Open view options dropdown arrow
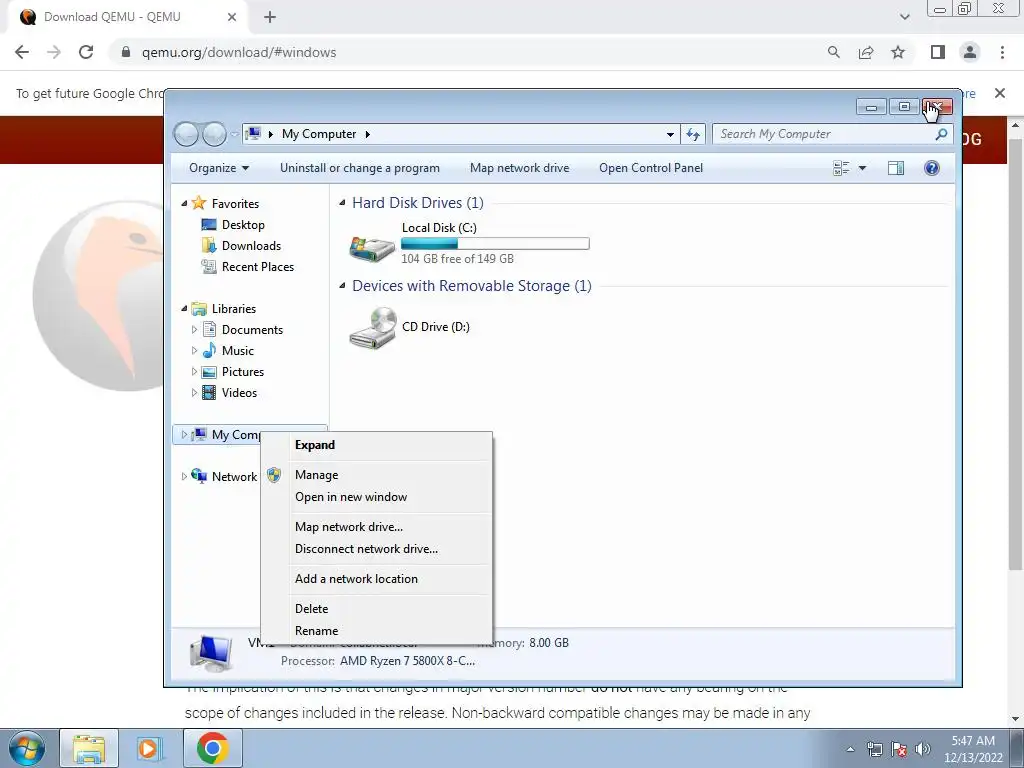The height and width of the screenshot is (768, 1024). pos(862,168)
